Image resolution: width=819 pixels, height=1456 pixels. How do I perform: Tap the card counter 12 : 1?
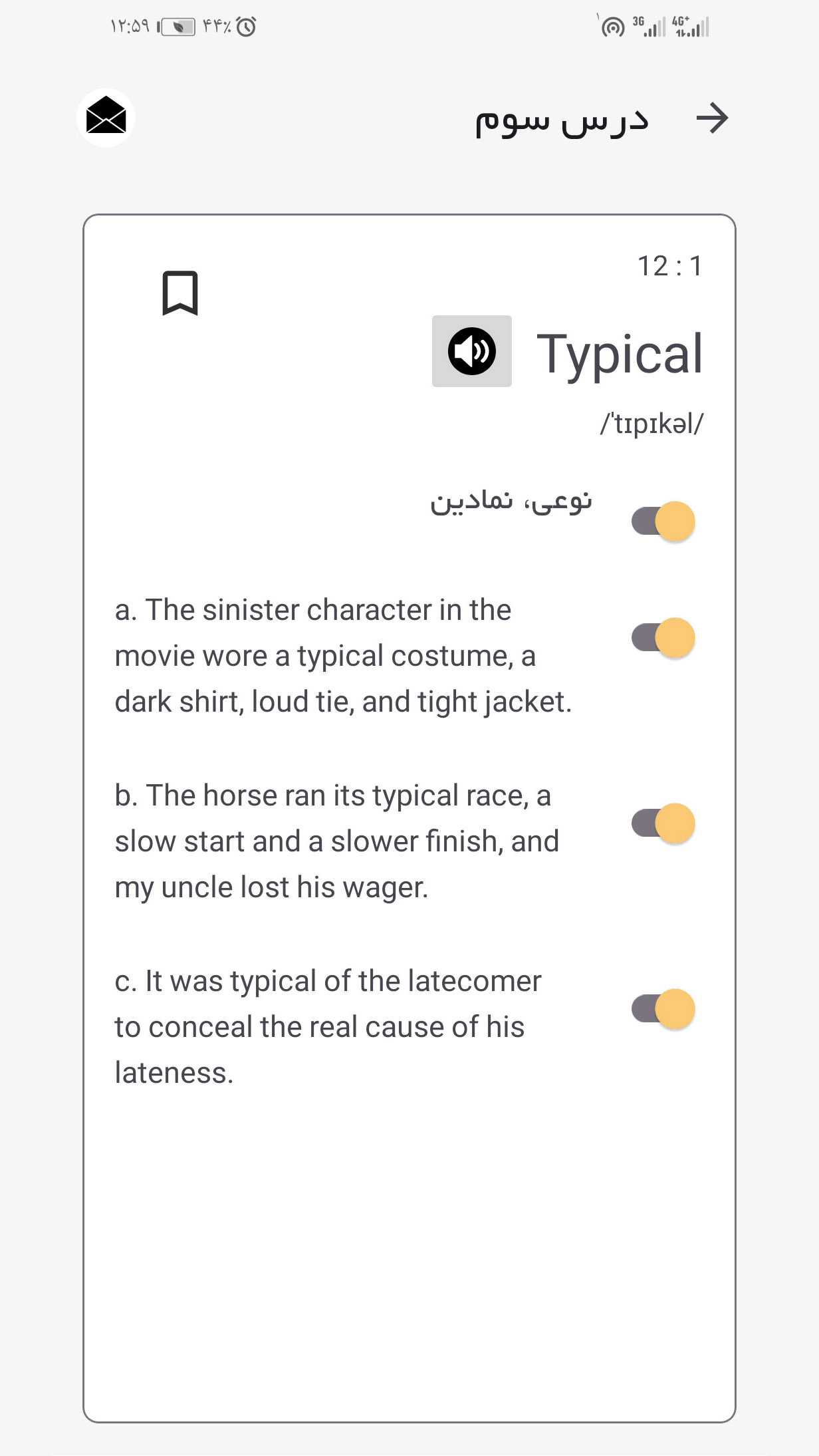tap(670, 266)
